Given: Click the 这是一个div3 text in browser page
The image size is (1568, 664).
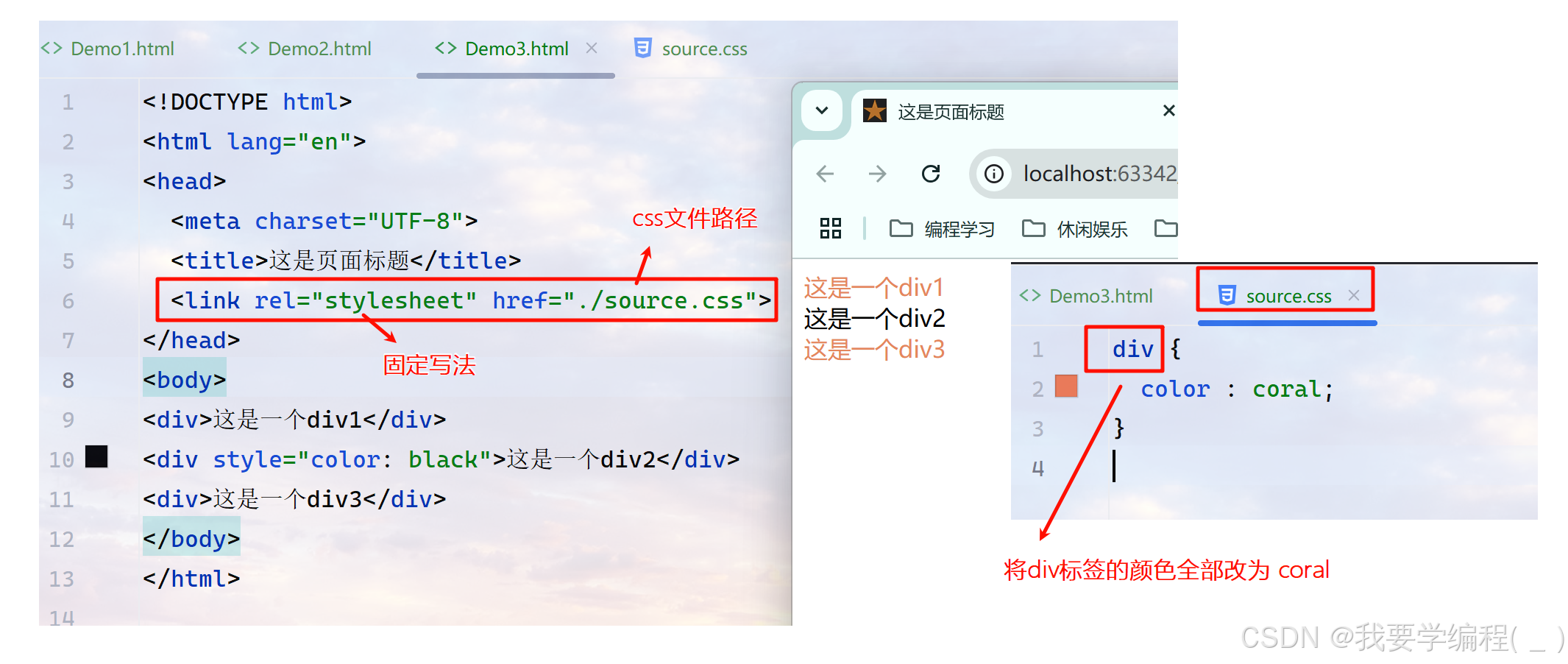Looking at the screenshot, I should coord(874,349).
